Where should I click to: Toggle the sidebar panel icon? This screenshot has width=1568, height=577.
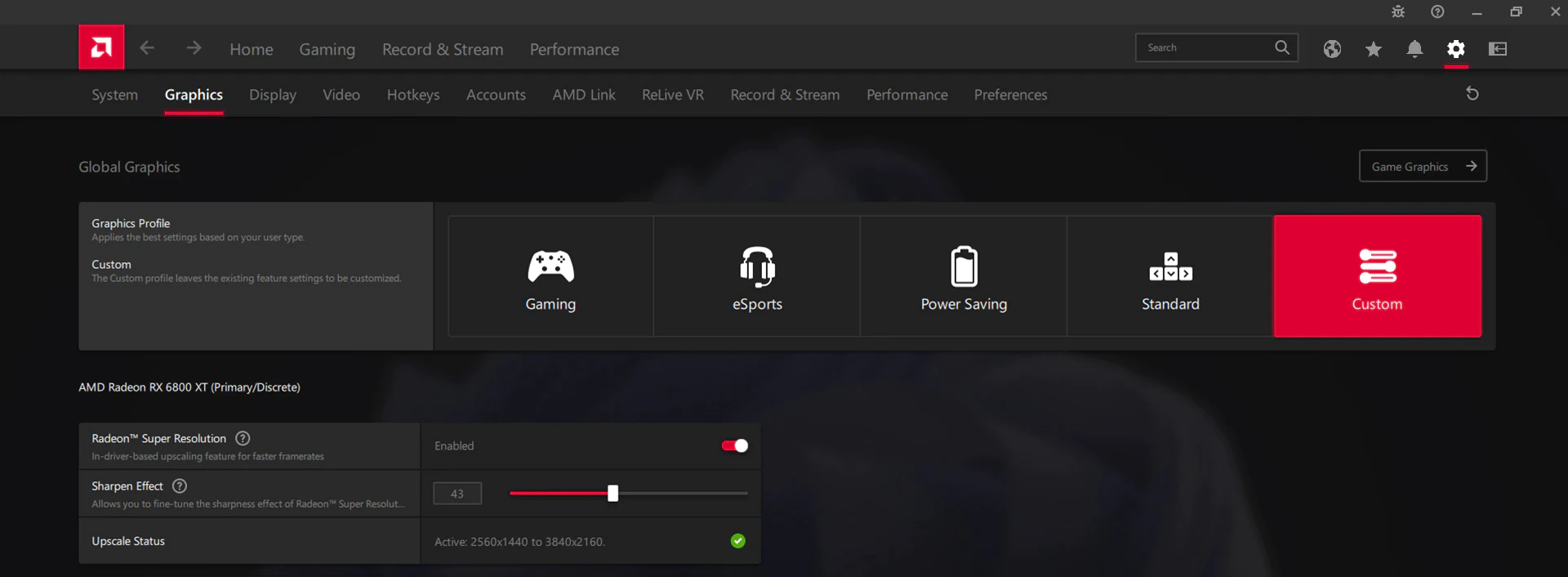click(x=1498, y=49)
